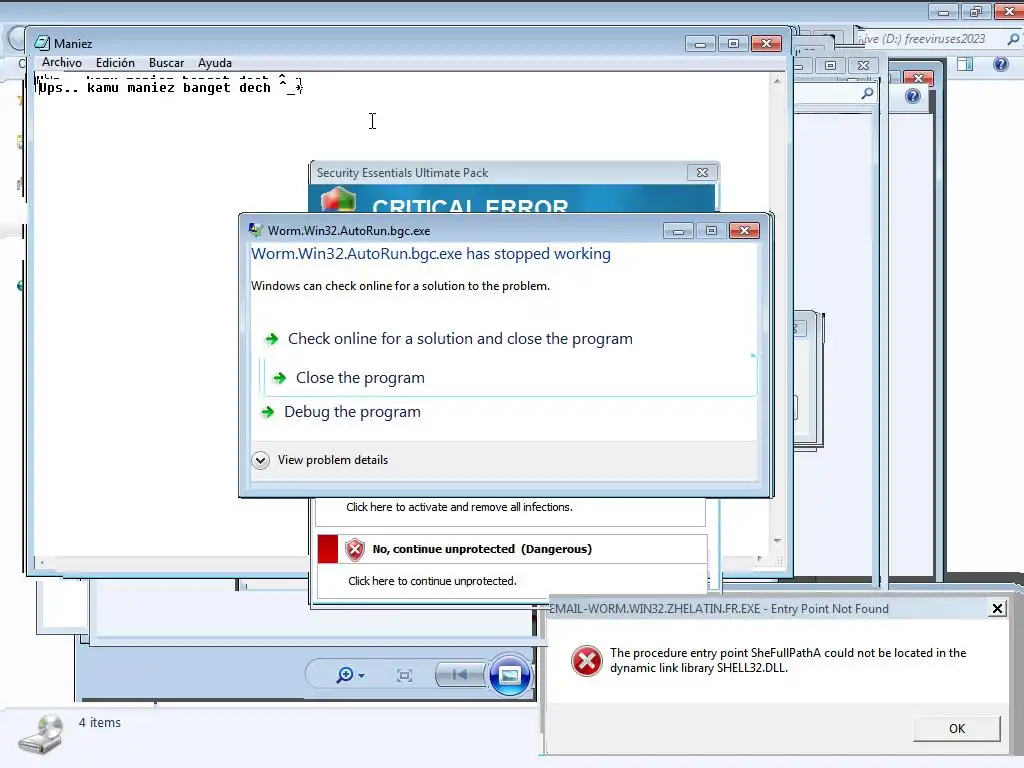Maximize the Maniez window
1024x768 pixels.
(x=733, y=43)
